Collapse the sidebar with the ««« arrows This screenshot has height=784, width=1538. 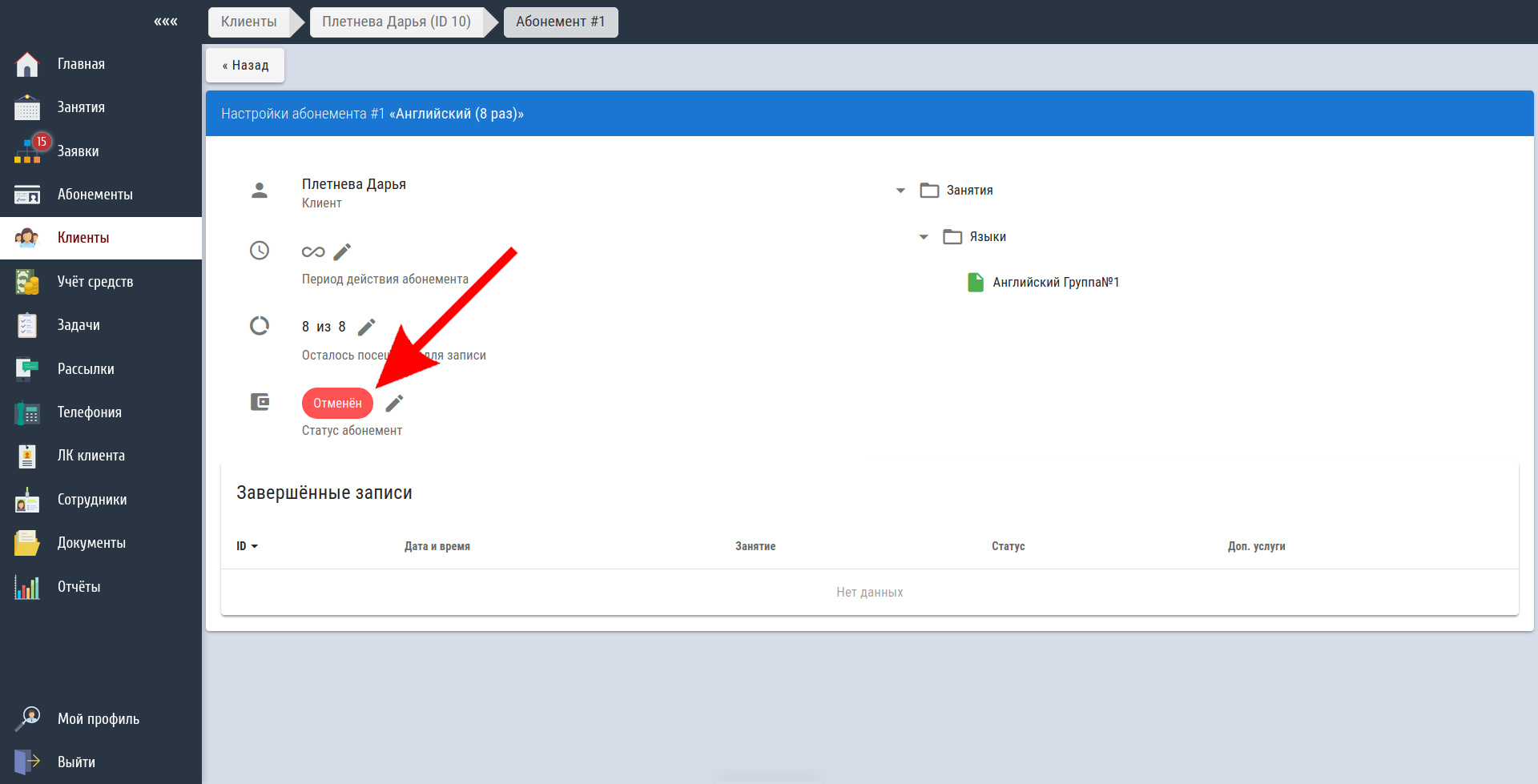(166, 22)
